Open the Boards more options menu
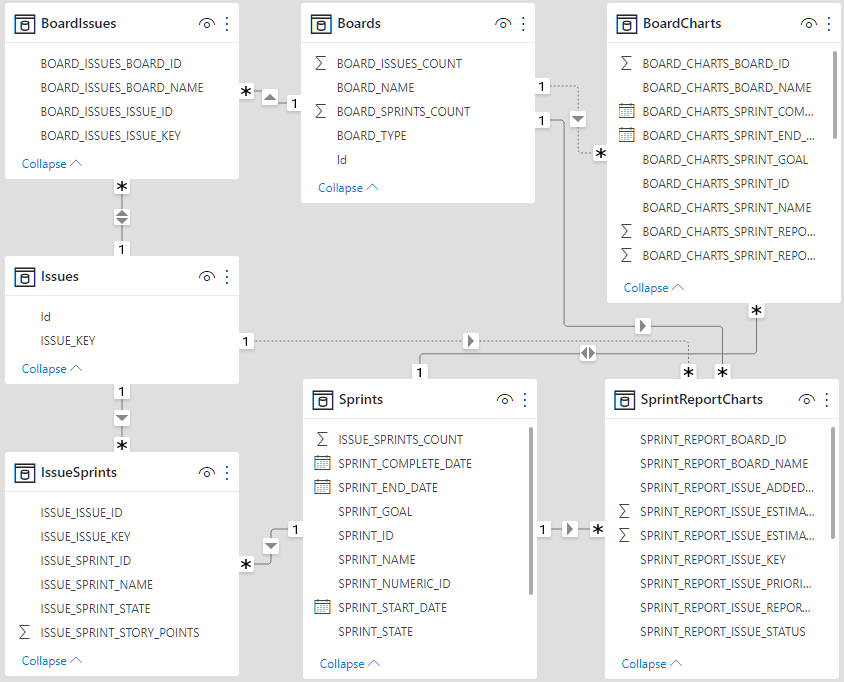The width and height of the screenshot is (844, 682). [523, 24]
